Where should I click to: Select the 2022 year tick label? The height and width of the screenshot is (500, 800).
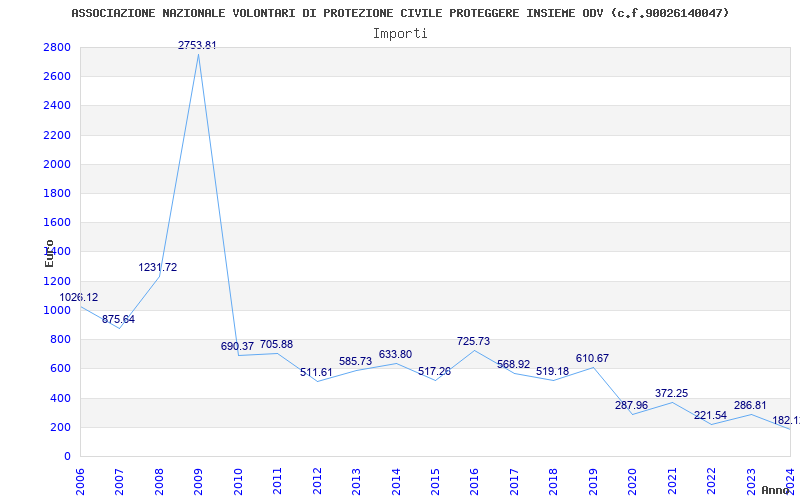711,482
